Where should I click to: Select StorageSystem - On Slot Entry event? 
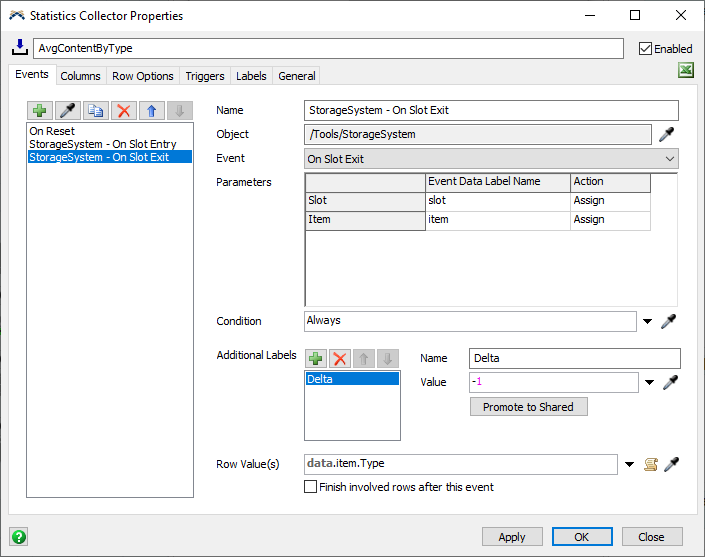point(103,144)
